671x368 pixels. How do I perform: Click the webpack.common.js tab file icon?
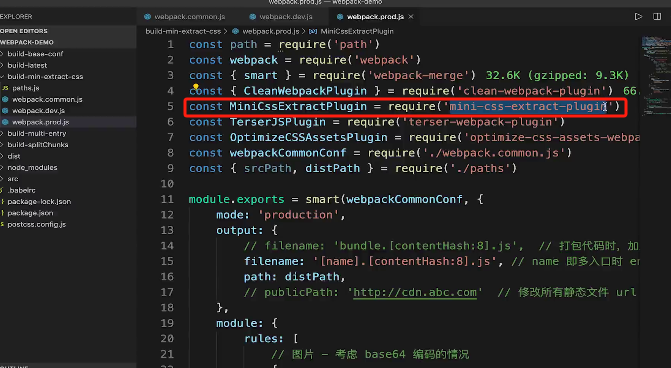[x=148, y=17]
